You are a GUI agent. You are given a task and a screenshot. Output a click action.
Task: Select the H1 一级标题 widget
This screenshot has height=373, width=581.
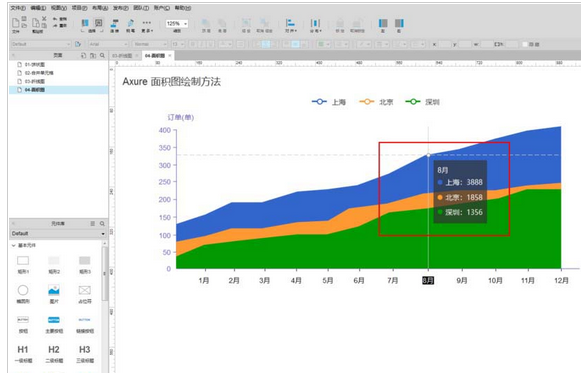pyautogui.click(x=23, y=354)
